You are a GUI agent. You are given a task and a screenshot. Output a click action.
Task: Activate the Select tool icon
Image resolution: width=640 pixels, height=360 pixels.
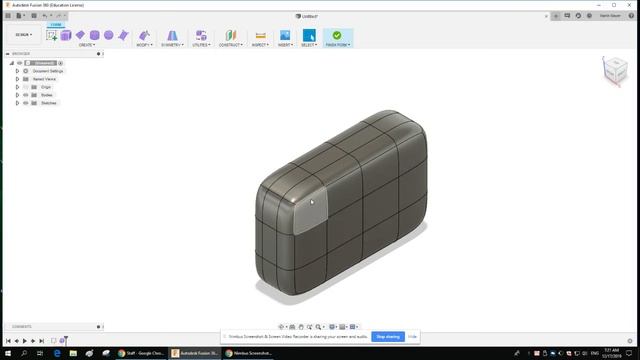tap(309, 36)
